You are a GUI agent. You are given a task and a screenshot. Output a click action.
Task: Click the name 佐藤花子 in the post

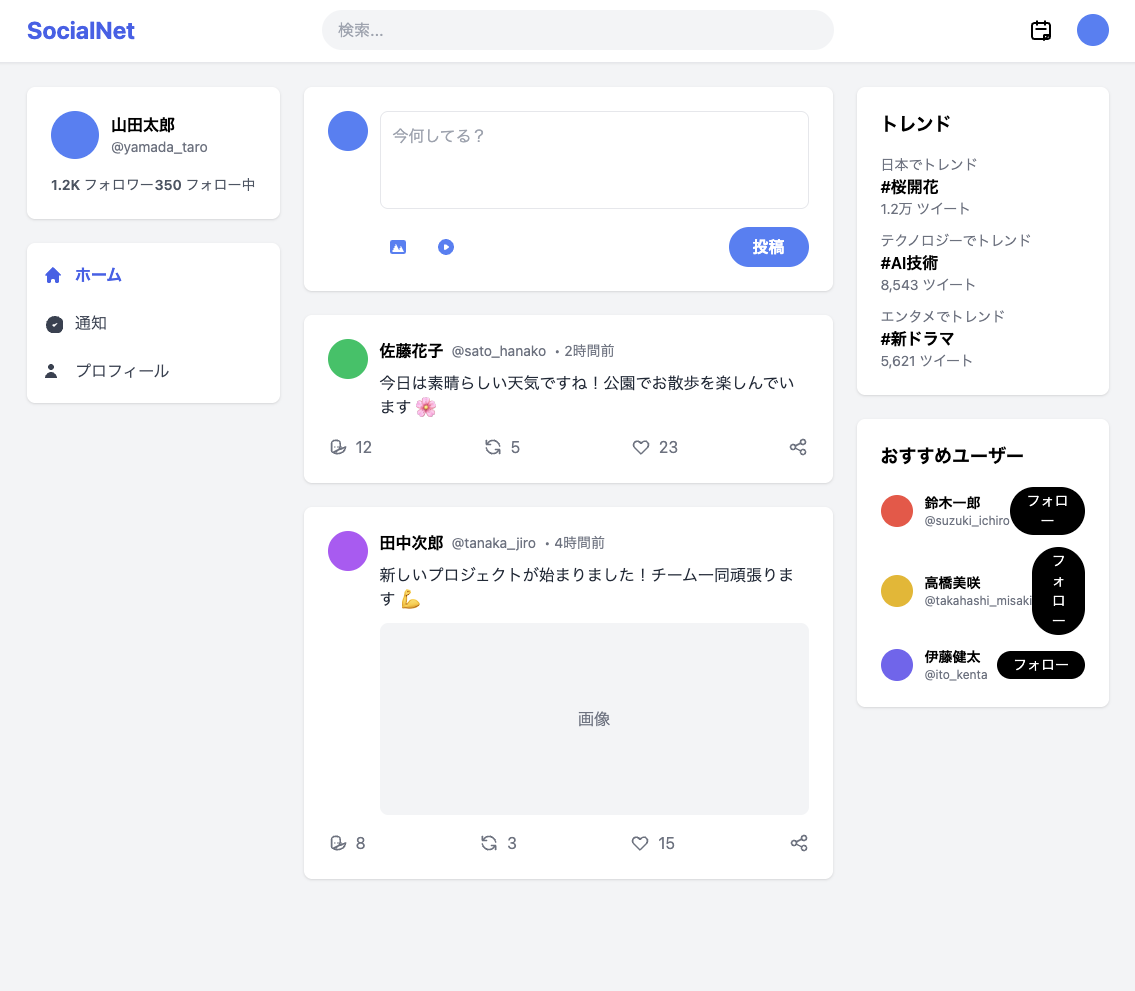click(x=411, y=351)
